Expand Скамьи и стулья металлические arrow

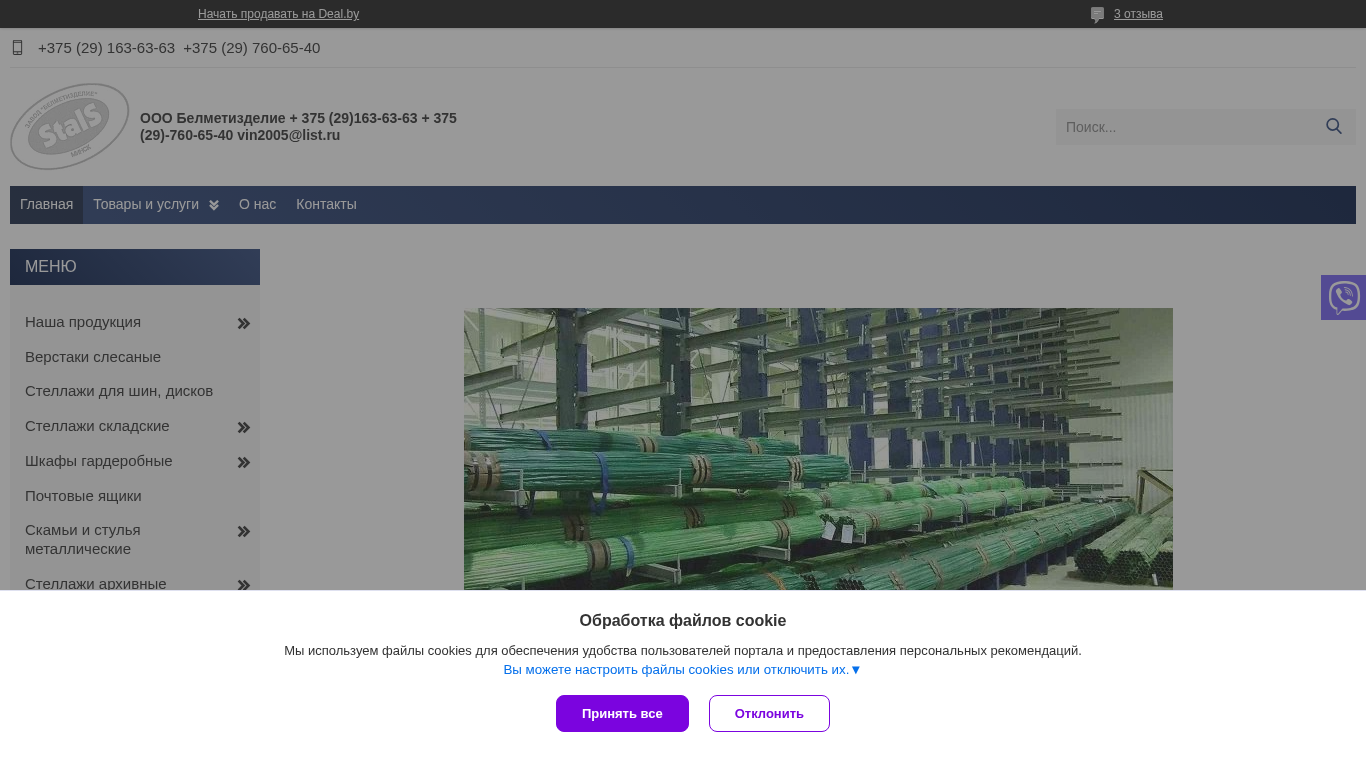coord(244,531)
